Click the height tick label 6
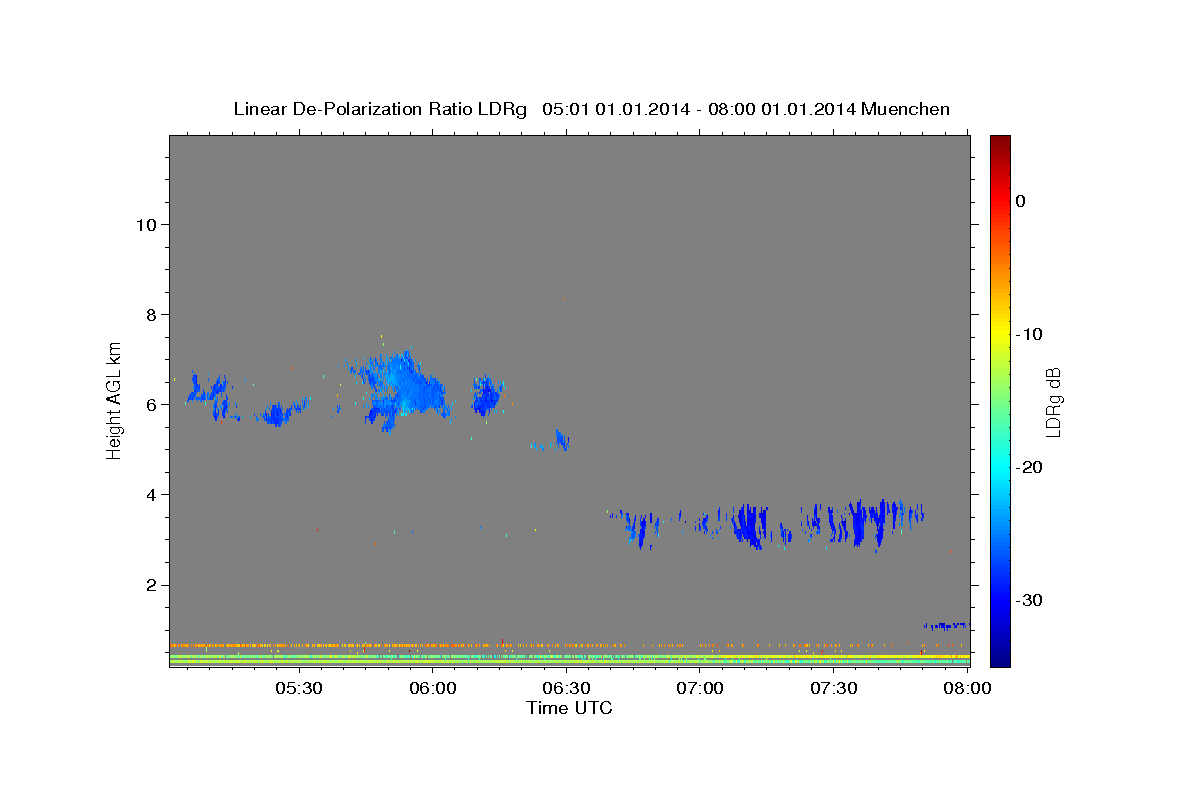This screenshot has width=1200, height=800. (149, 404)
